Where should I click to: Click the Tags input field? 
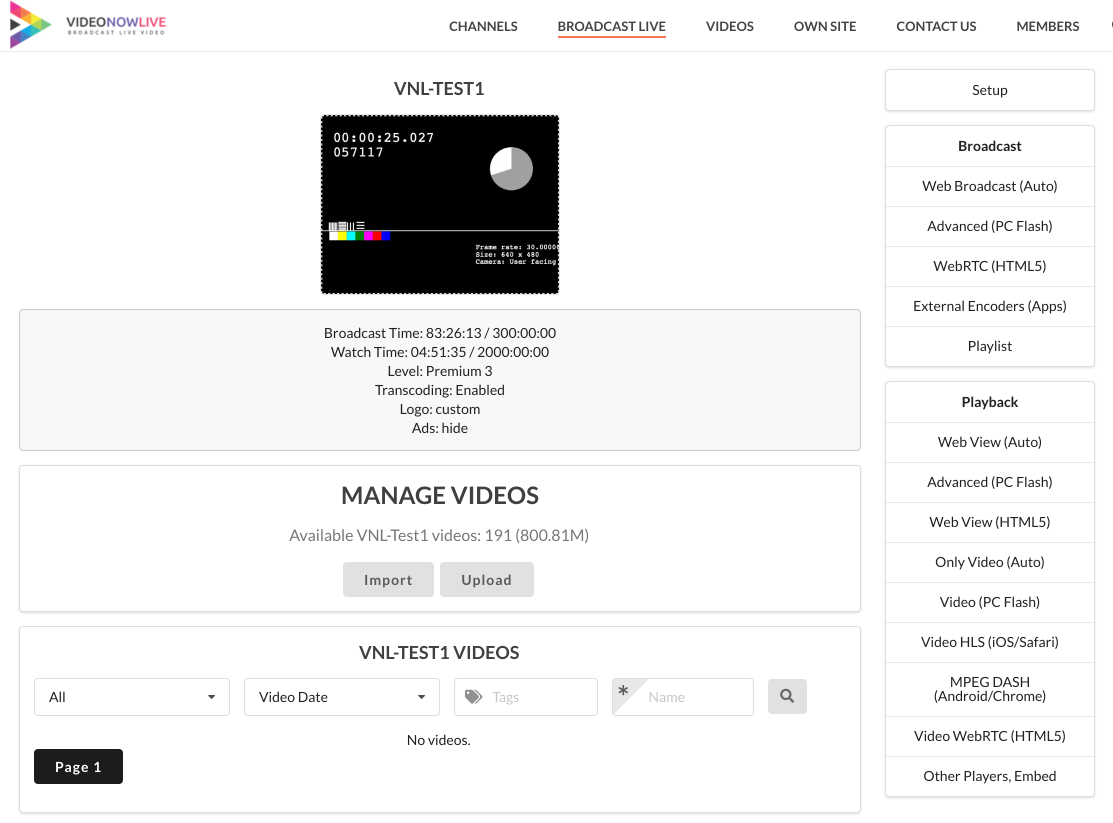(x=526, y=697)
